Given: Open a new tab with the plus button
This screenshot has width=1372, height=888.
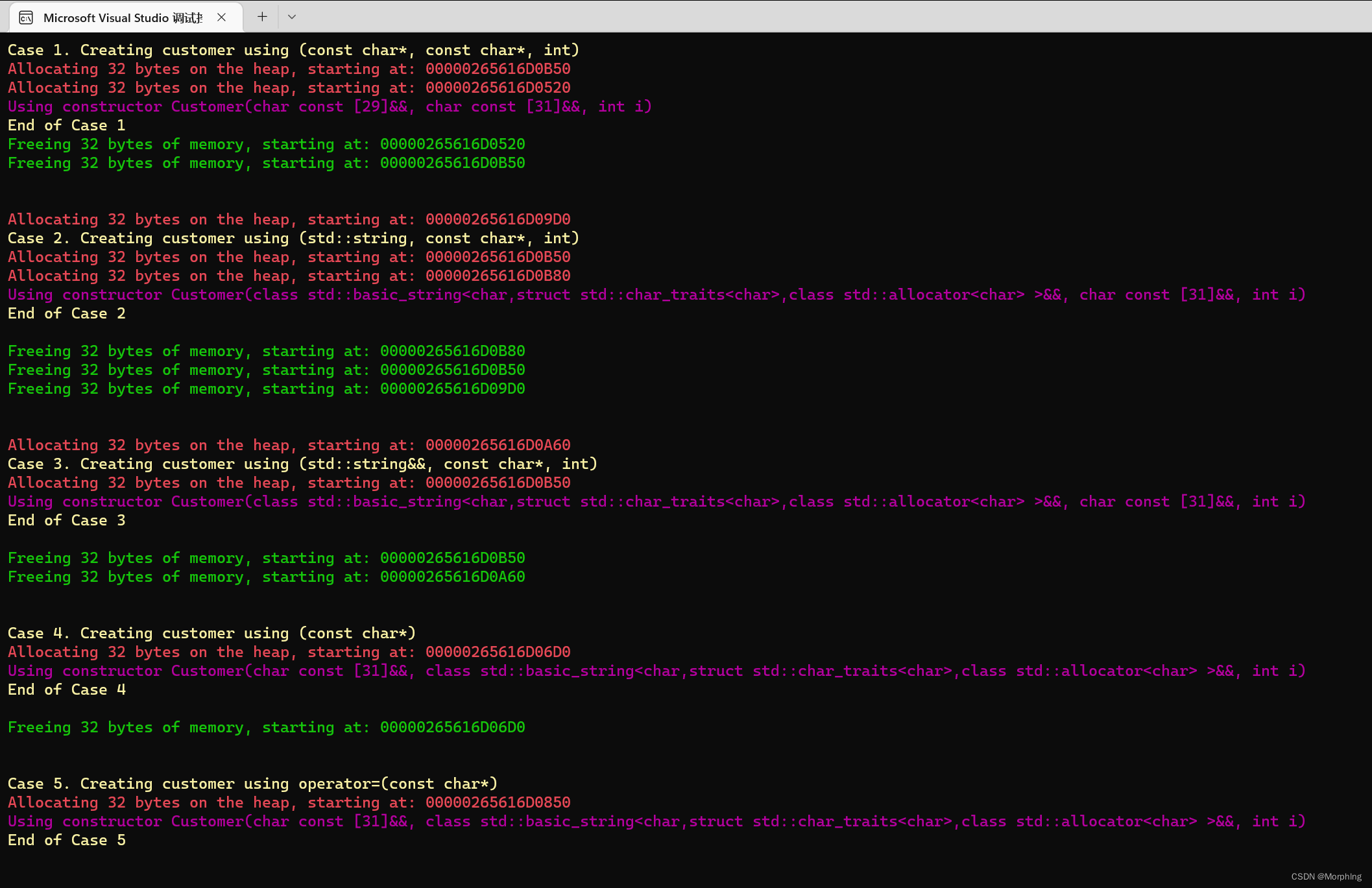Looking at the screenshot, I should [261, 16].
